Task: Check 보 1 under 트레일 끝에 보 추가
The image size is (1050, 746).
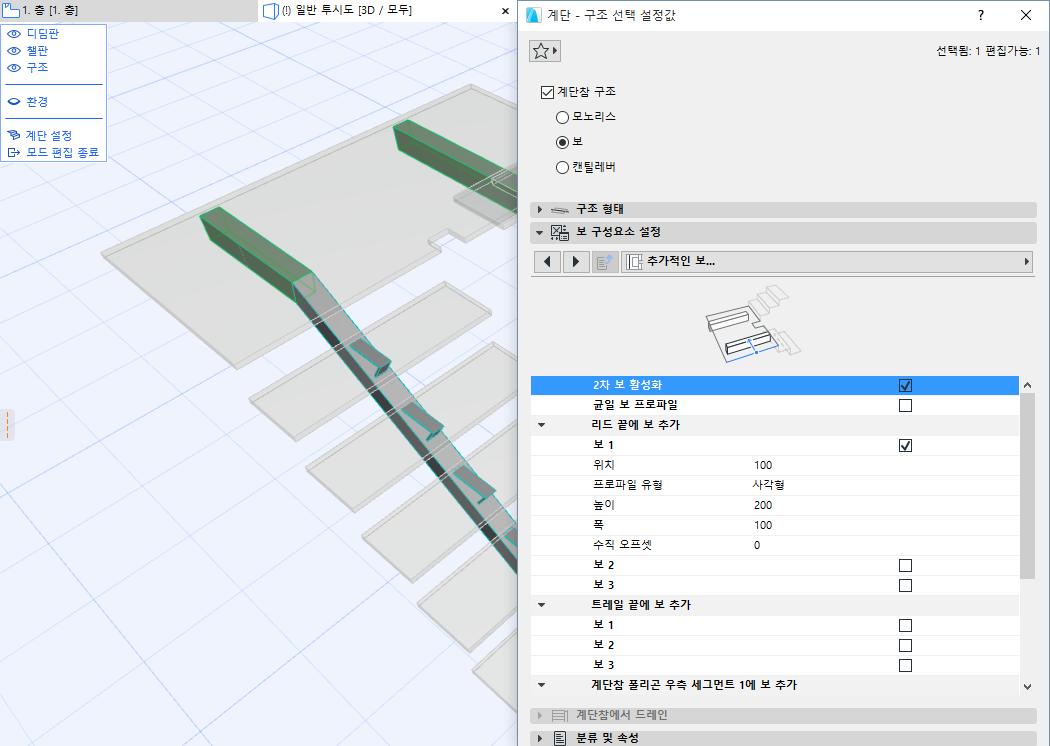Action: point(905,625)
